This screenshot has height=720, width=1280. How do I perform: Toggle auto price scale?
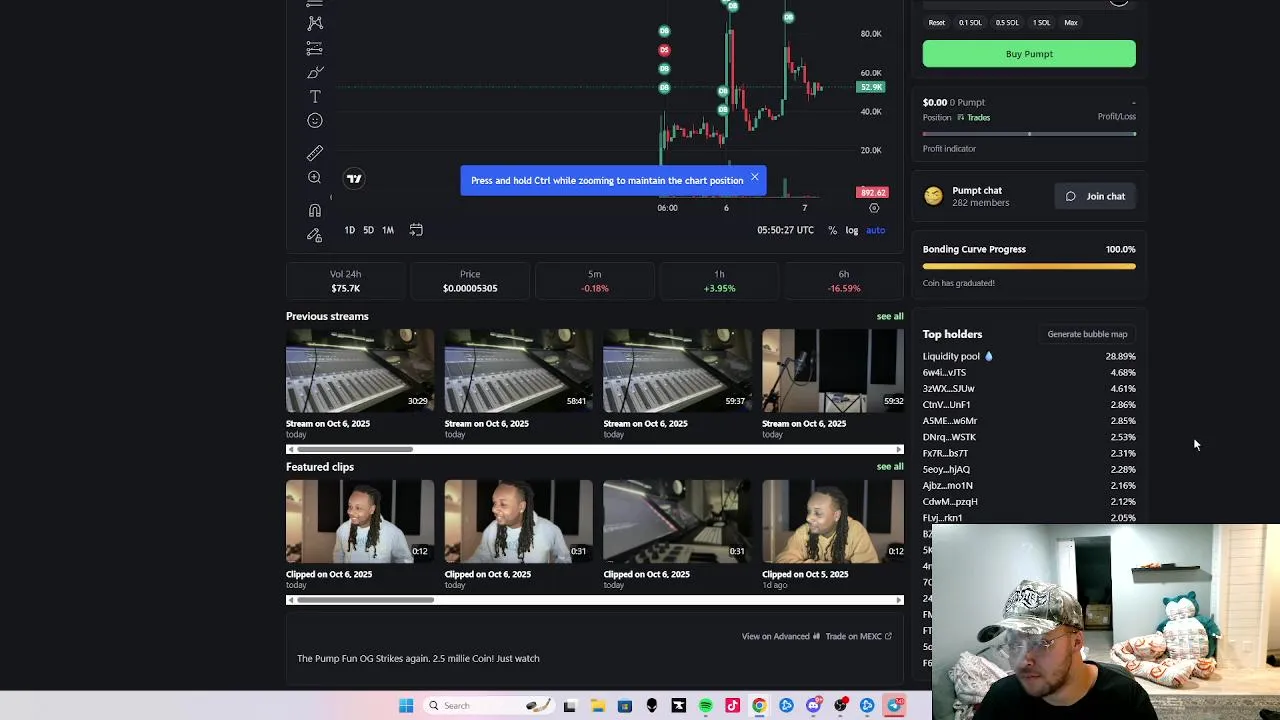(x=875, y=230)
